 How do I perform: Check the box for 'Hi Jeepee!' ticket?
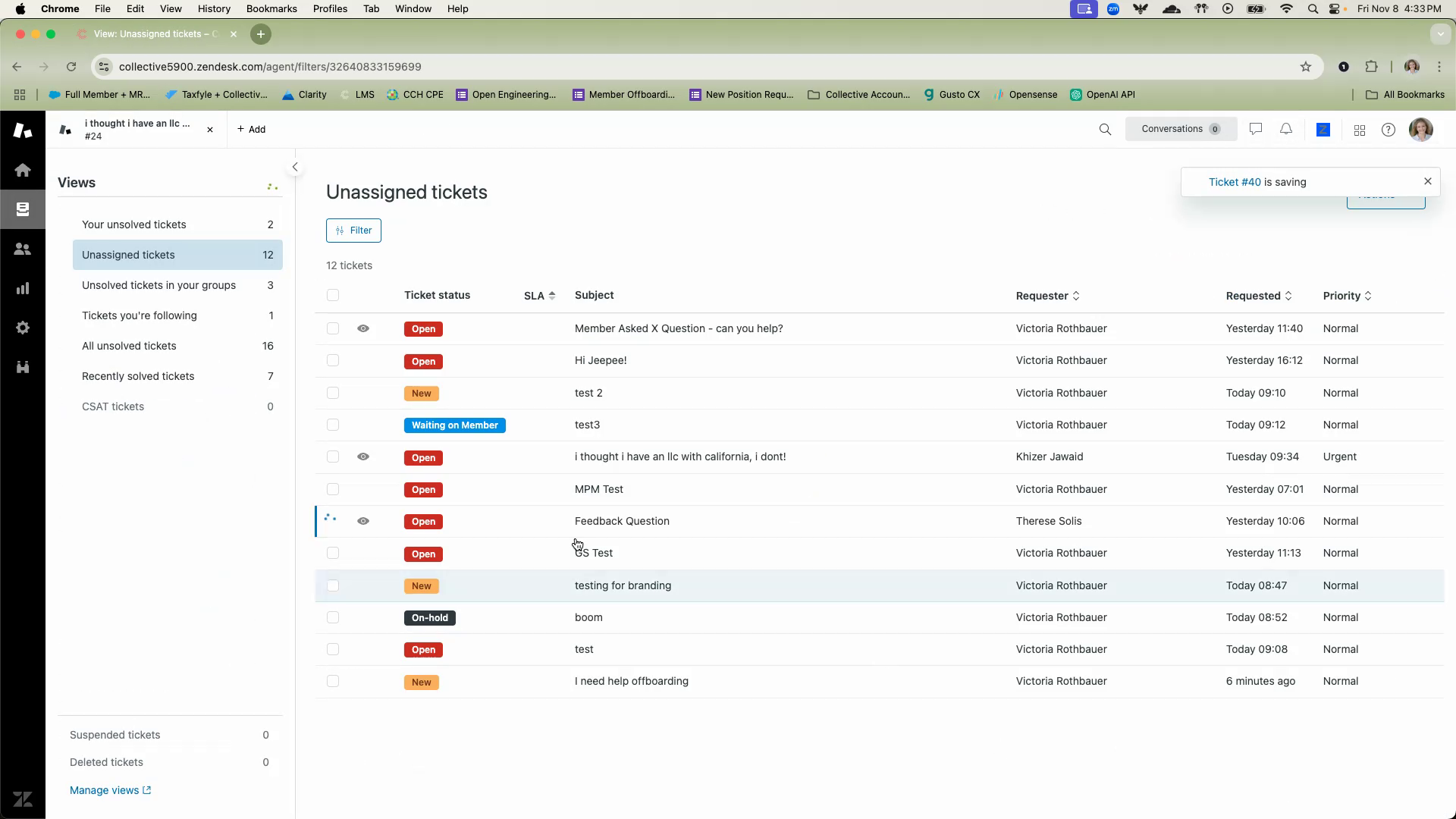coord(333,360)
